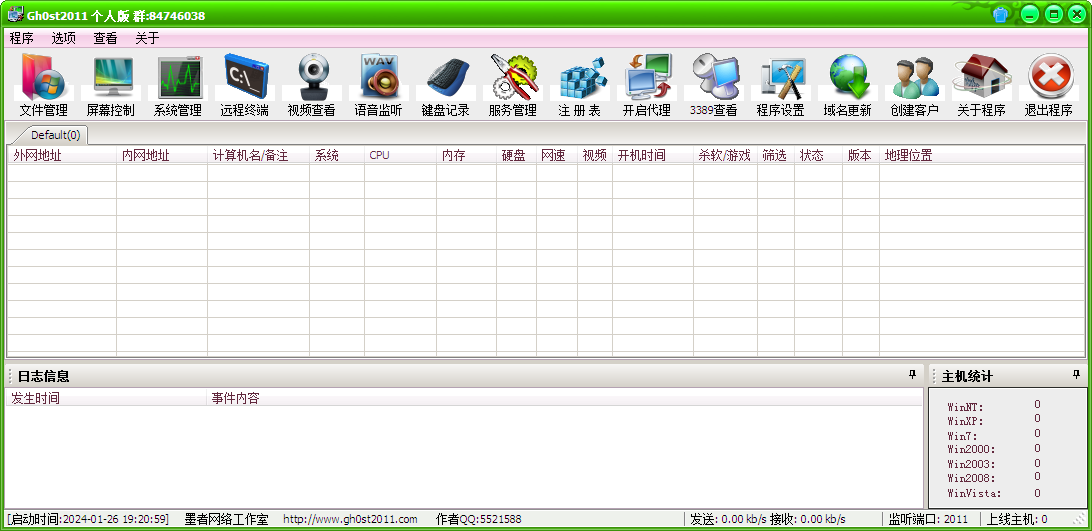Select the 服务管理 toolbar icon
Screen dimensions: 1092x531
(x=513, y=85)
